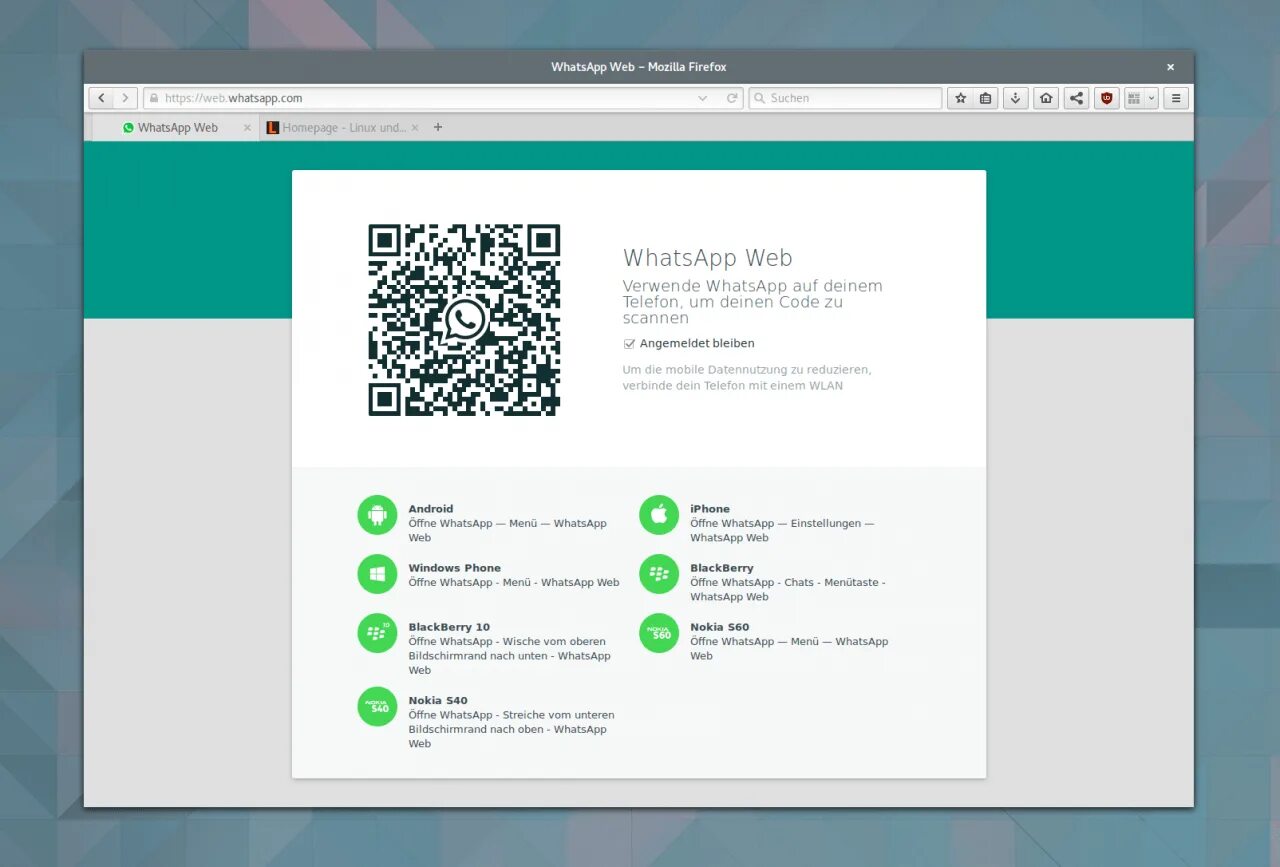The image size is (1280, 867).
Task: Click the Android heading text
Action: [x=431, y=509]
